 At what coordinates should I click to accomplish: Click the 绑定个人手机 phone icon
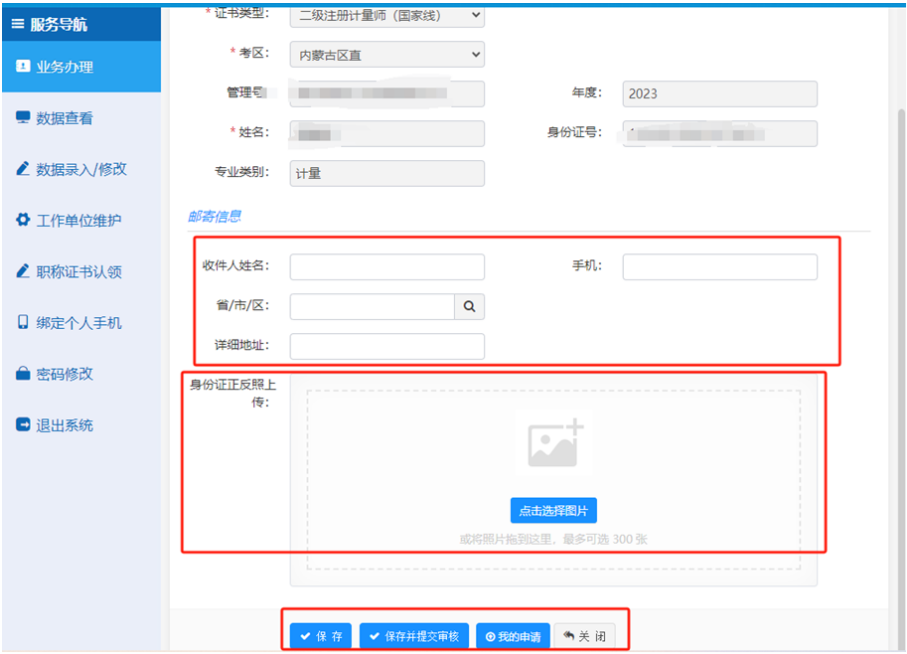point(22,322)
